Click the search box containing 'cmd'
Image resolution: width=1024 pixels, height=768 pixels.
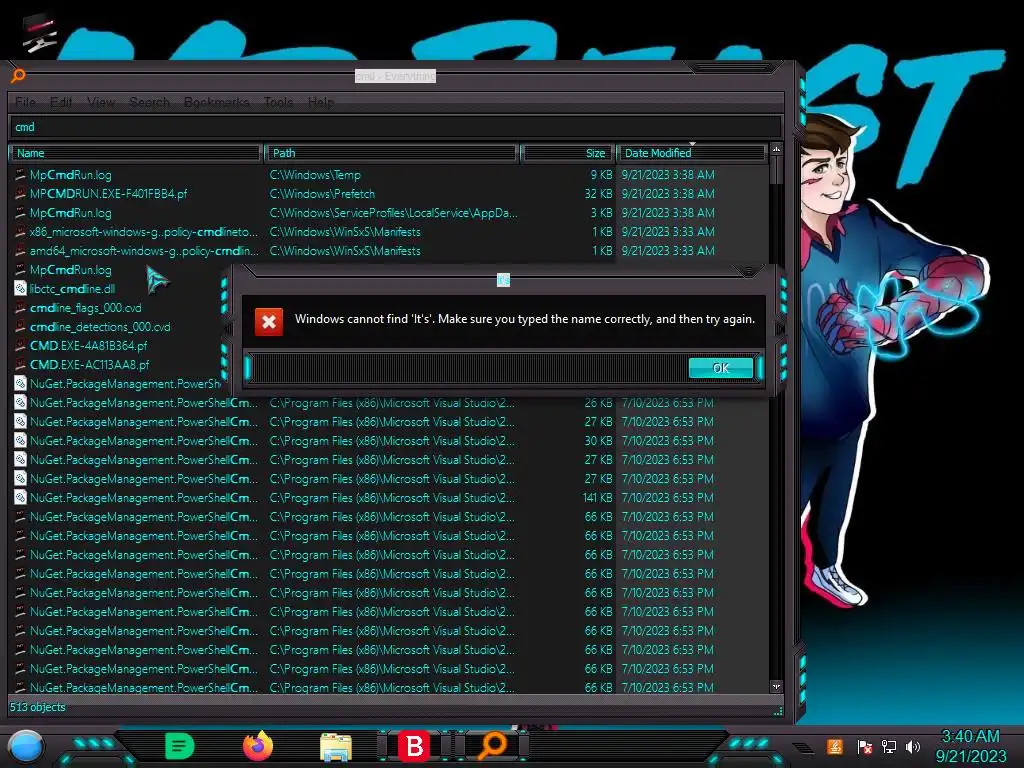pos(396,127)
